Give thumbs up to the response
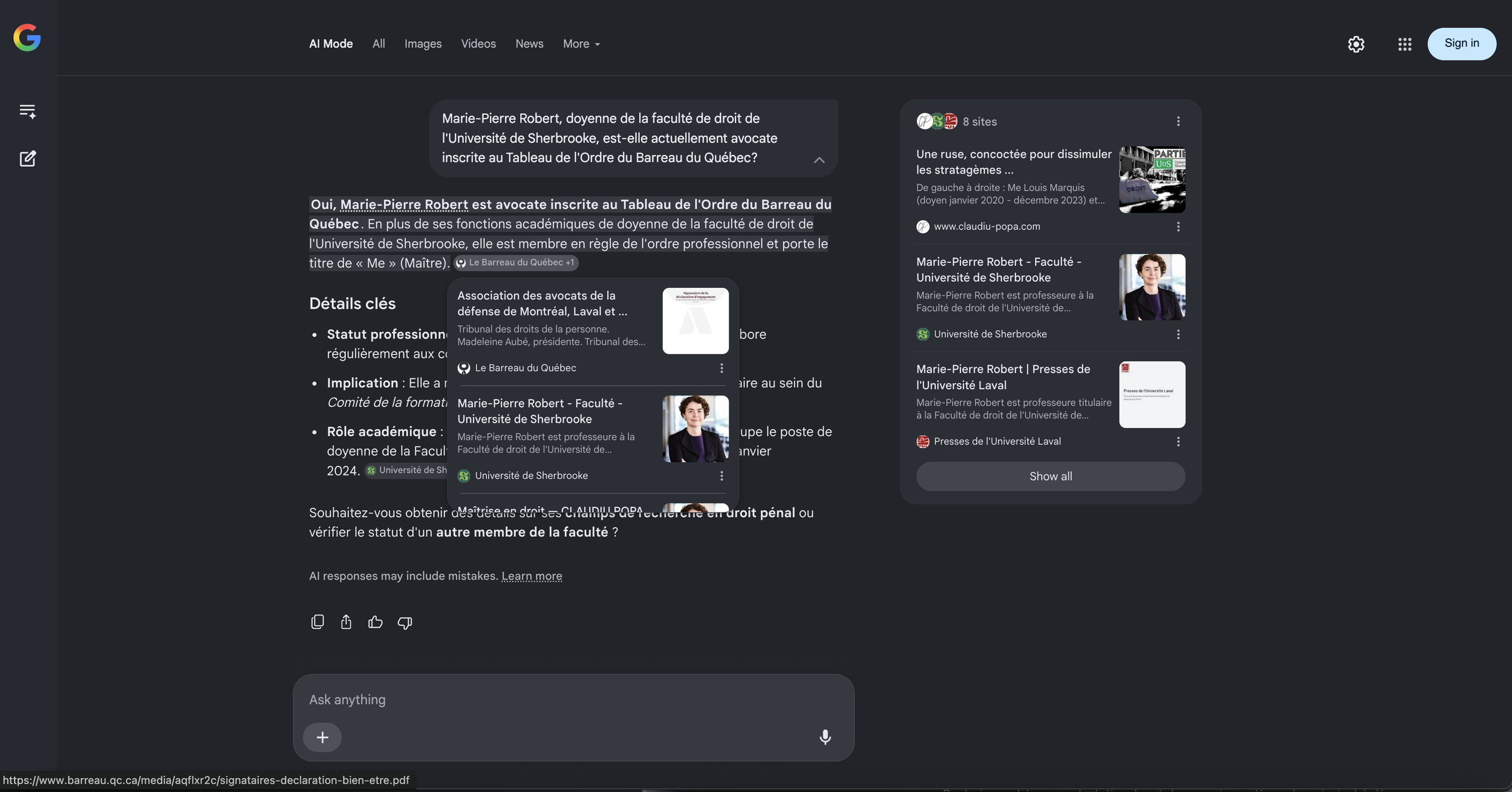The image size is (1512, 792). pyautogui.click(x=375, y=622)
